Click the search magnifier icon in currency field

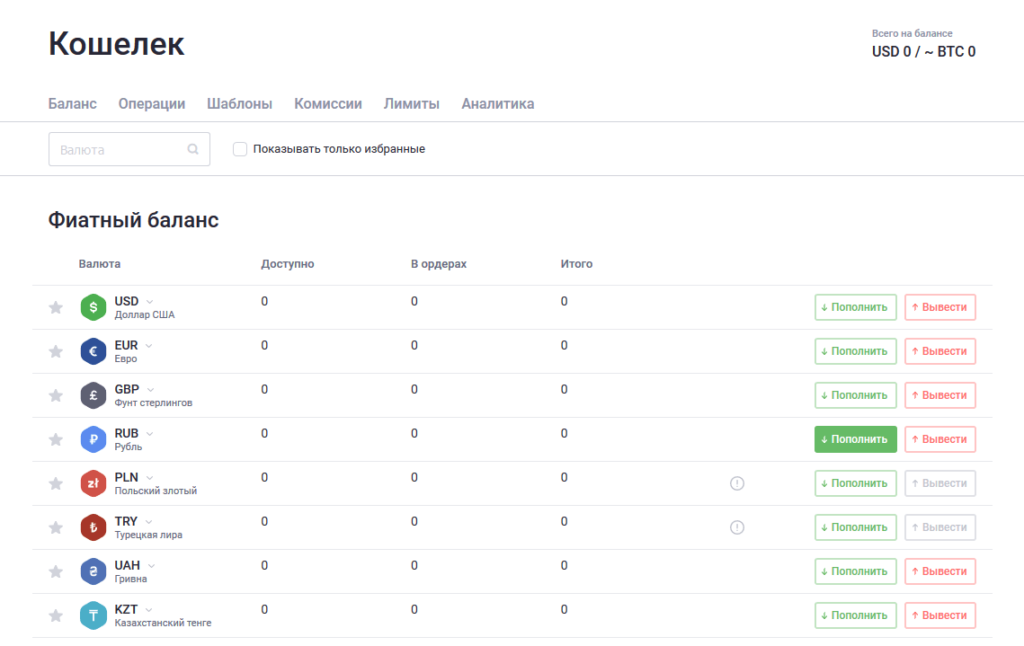[193, 150]
